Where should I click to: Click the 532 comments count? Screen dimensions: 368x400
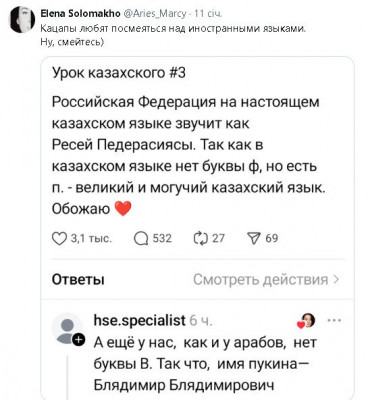tap(162, 239)
